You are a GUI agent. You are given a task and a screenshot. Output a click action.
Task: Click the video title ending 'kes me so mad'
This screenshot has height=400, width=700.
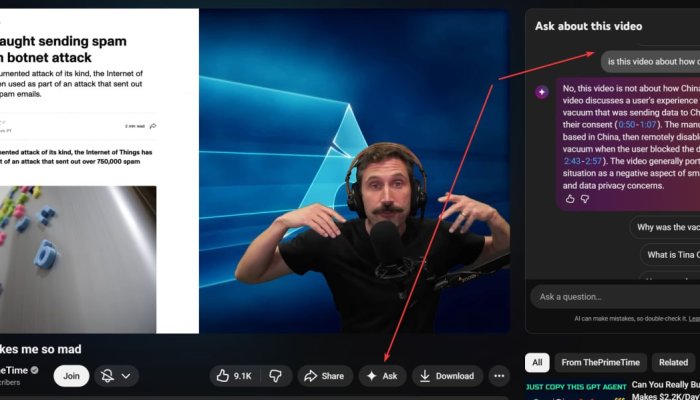[41, 349]
